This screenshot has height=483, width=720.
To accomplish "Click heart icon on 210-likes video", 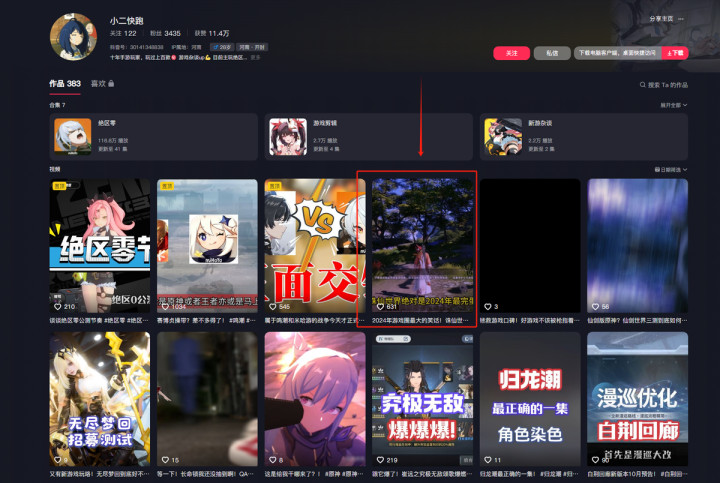I will 57,307.
